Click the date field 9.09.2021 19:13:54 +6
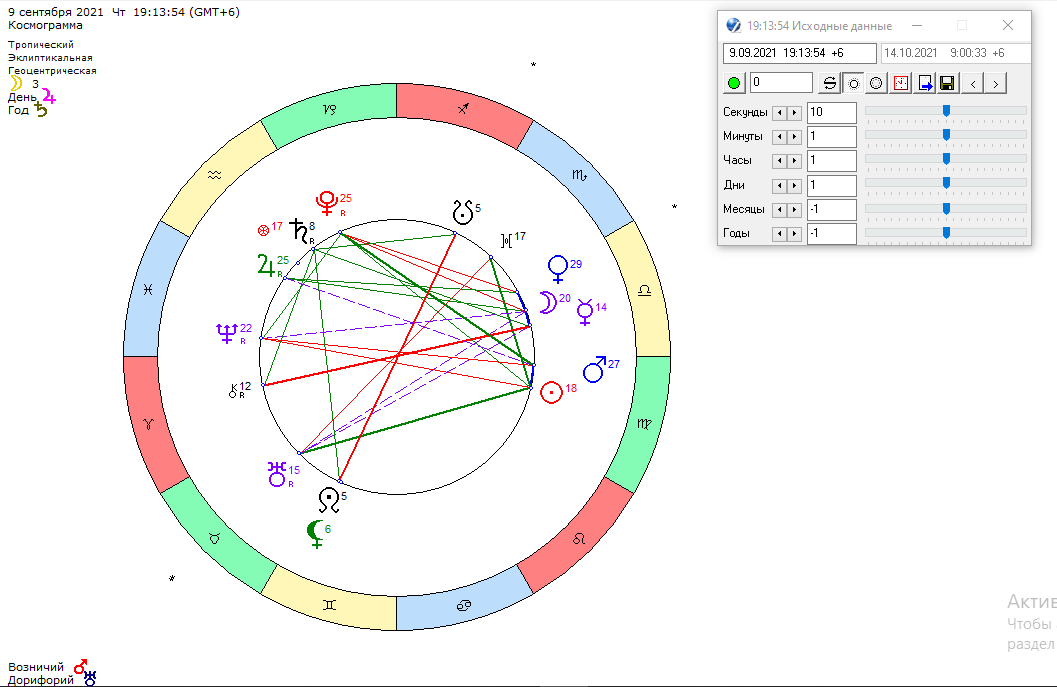 [x=799, y=53]
